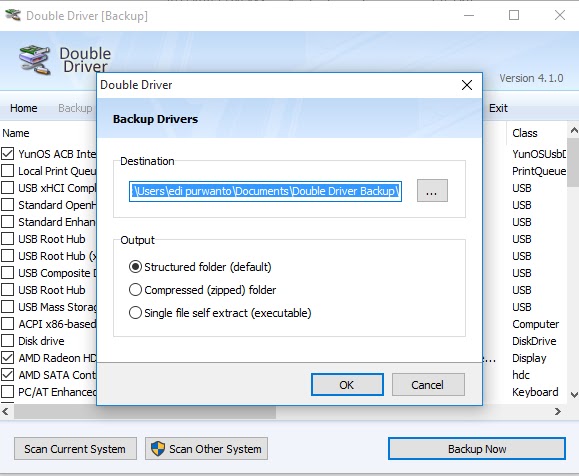This screenshot has width=579, height=476.
Task: Uncheck the AMD Radeon HD checkbox
Action: click(7, 357)
